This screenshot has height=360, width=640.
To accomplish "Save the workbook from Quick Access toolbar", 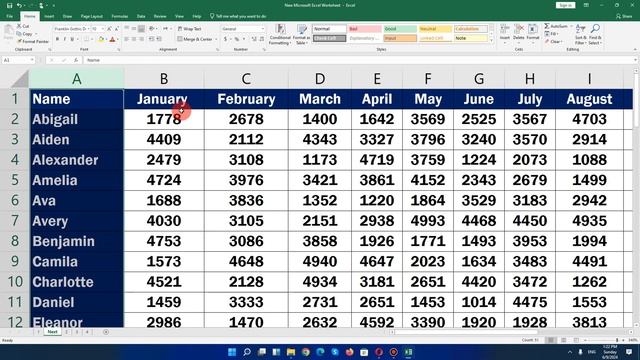I will click(x=9, y=5).
